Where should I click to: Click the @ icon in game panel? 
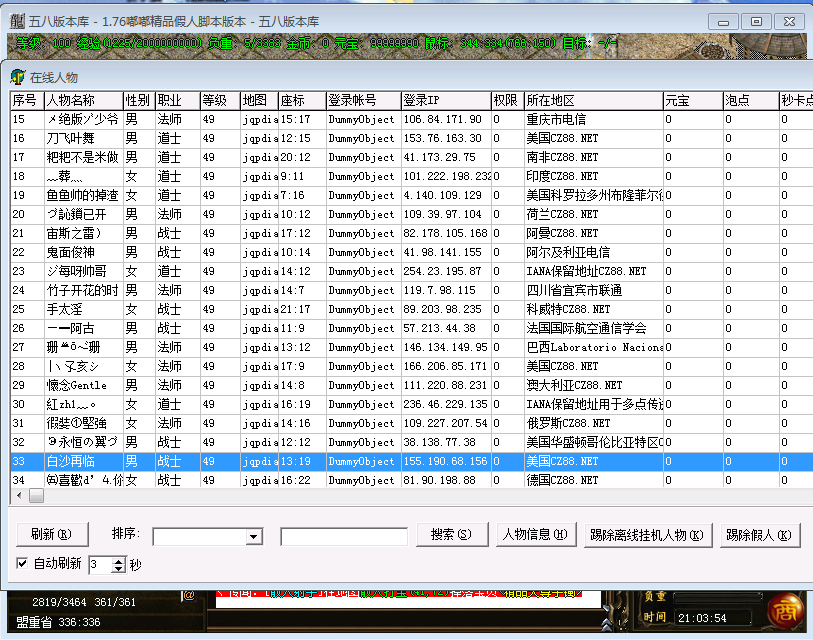tap(188, 595)
